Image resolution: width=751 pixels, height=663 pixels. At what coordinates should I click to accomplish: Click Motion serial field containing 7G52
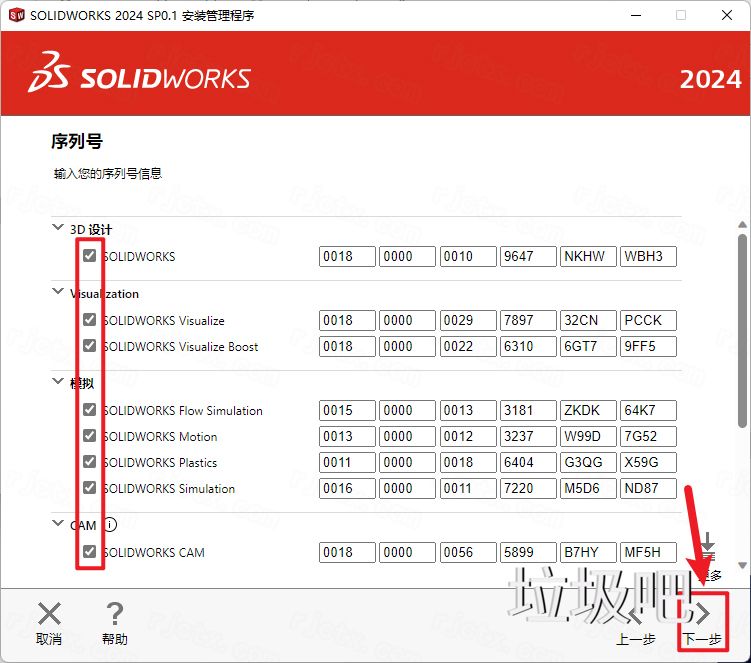point(648,436)
